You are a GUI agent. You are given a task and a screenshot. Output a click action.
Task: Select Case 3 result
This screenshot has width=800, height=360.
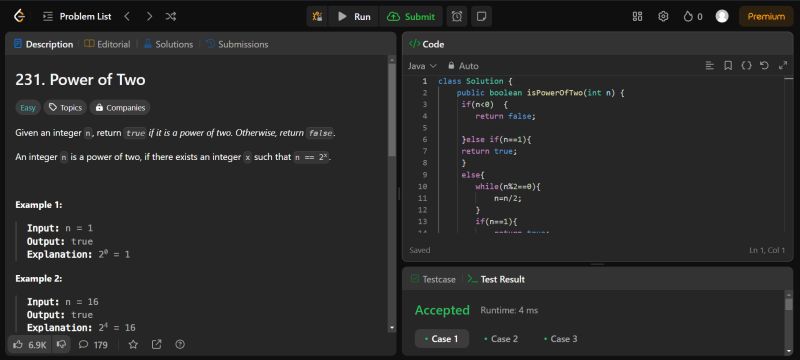coord(560,339)
